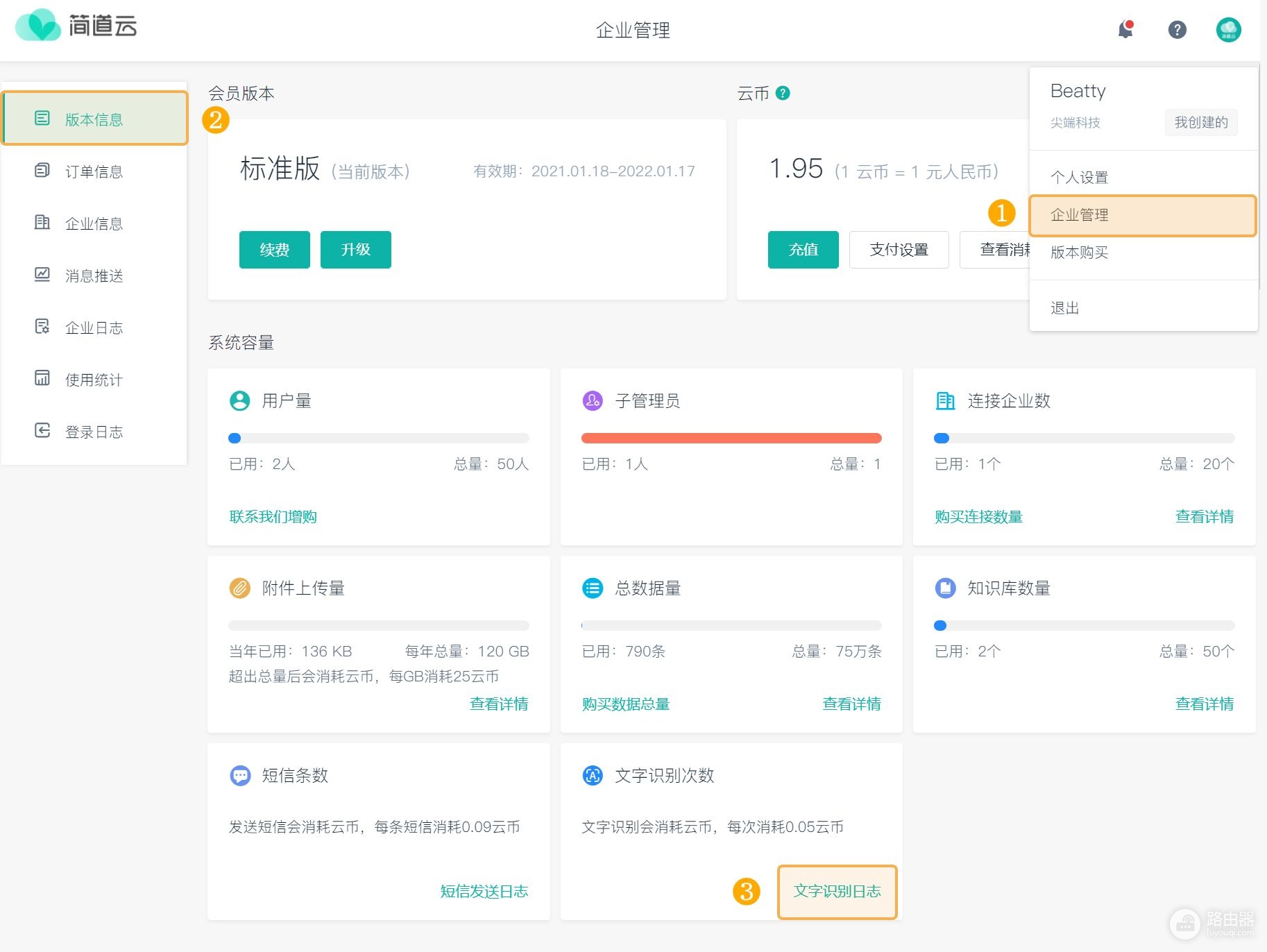Click the 尖端科技 company name
The image size is (1267, 952).
coord(1075,123)
